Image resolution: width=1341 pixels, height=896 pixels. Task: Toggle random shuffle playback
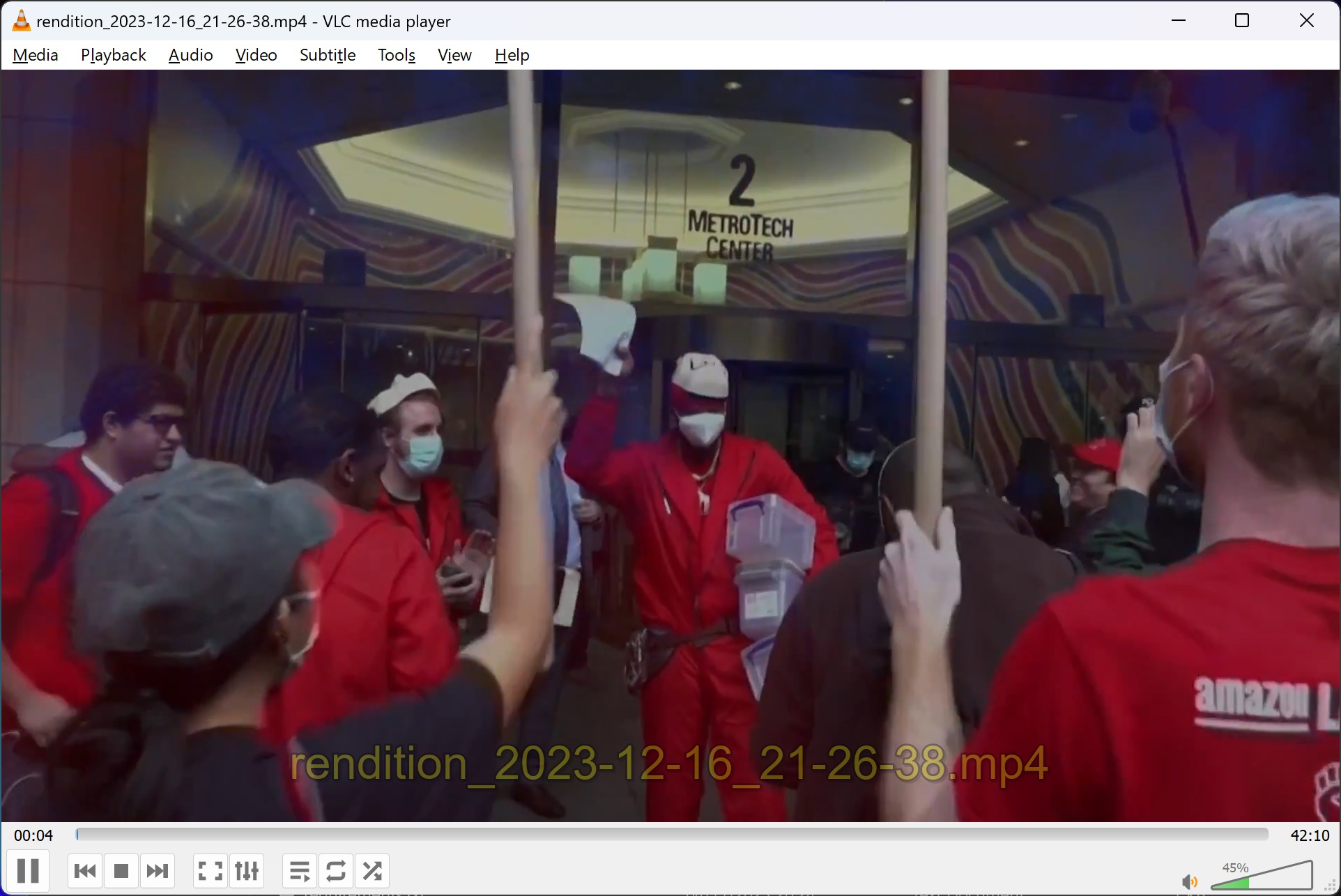[x=372, y=871]
